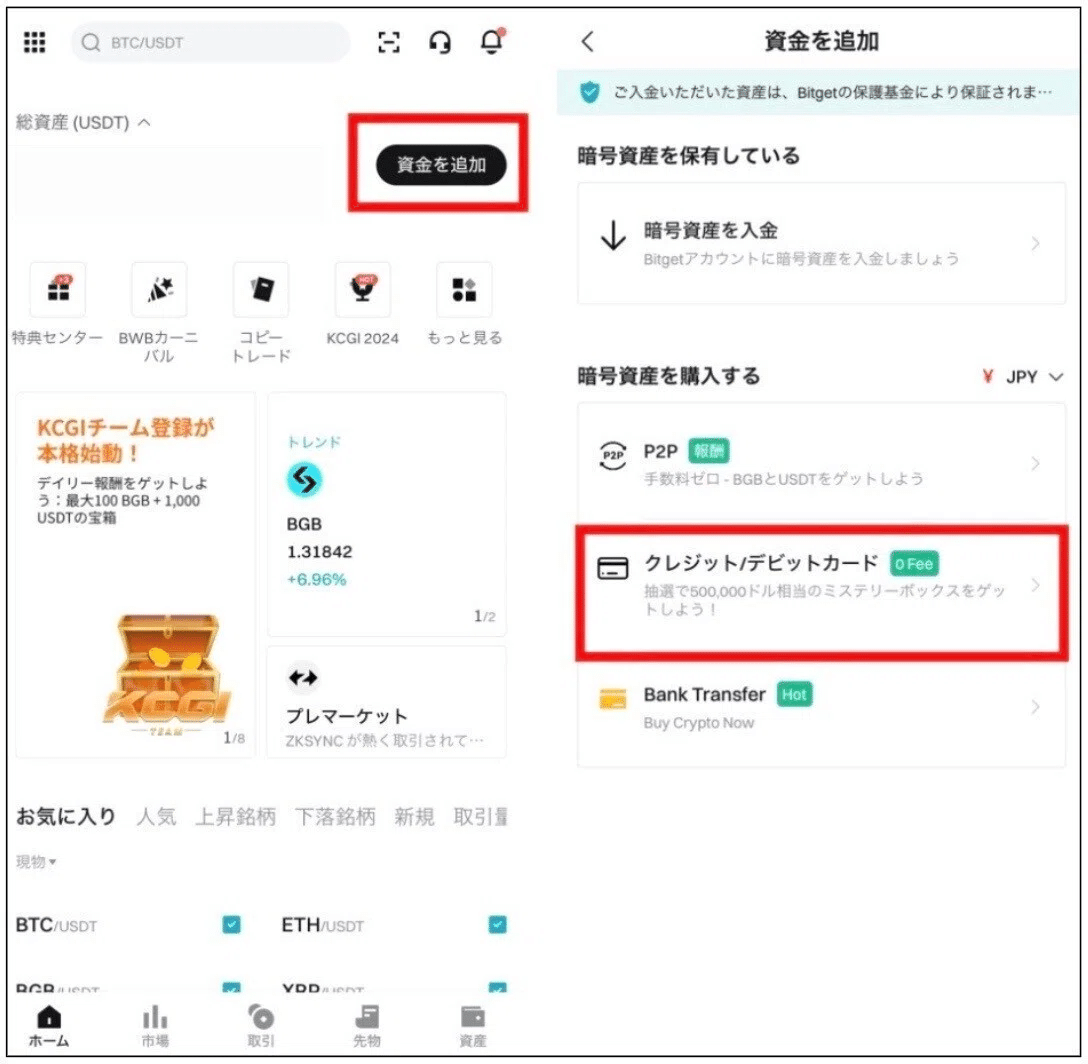The image size is (1088, 1064).
Task: Open the apps grid menu
Action: (x=34, y=42)
